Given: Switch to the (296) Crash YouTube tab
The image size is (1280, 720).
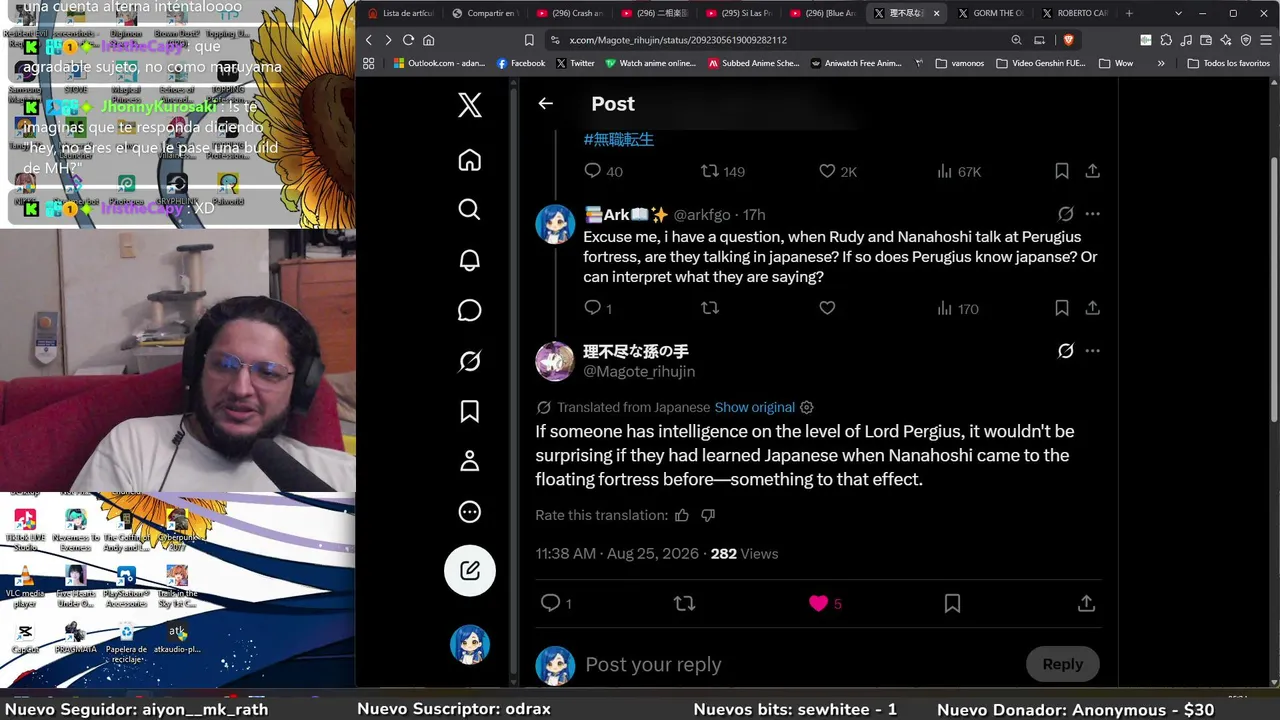Looking at the screenshot, I should tap(570, 13).
